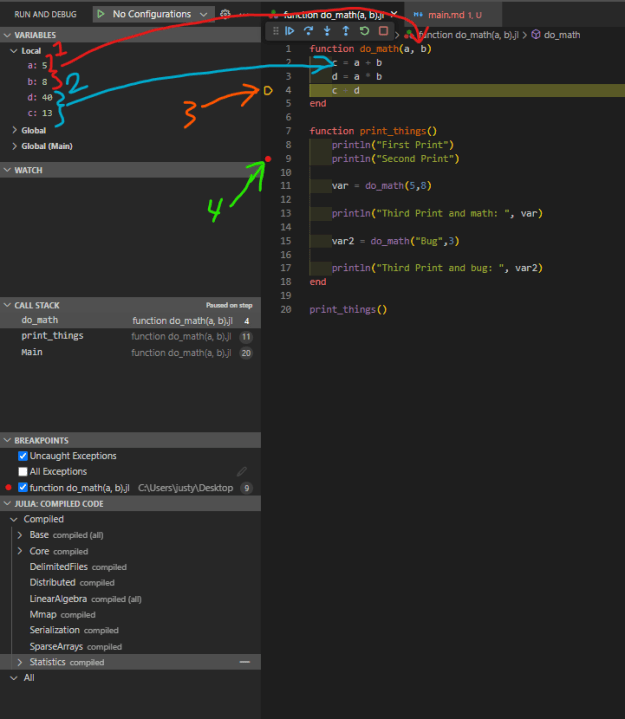Click line number 20 badge in call stack
Image resolution: width=625 pixels, height=719 pixels.
tap(246, 353)
